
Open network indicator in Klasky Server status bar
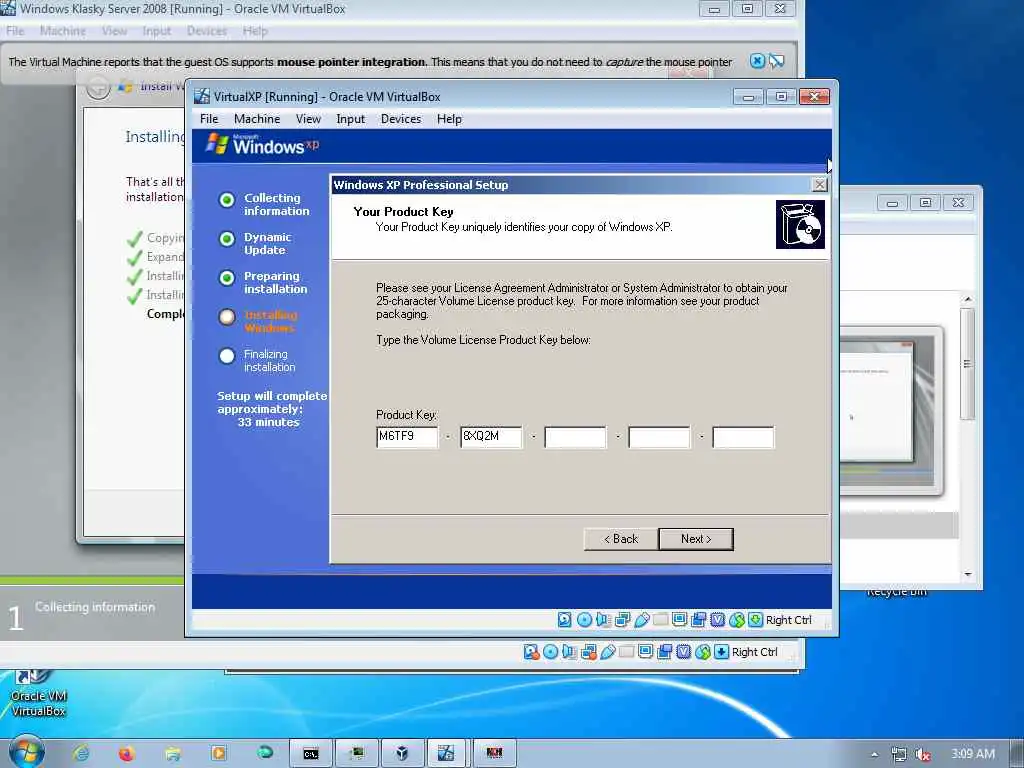(588, 652)
